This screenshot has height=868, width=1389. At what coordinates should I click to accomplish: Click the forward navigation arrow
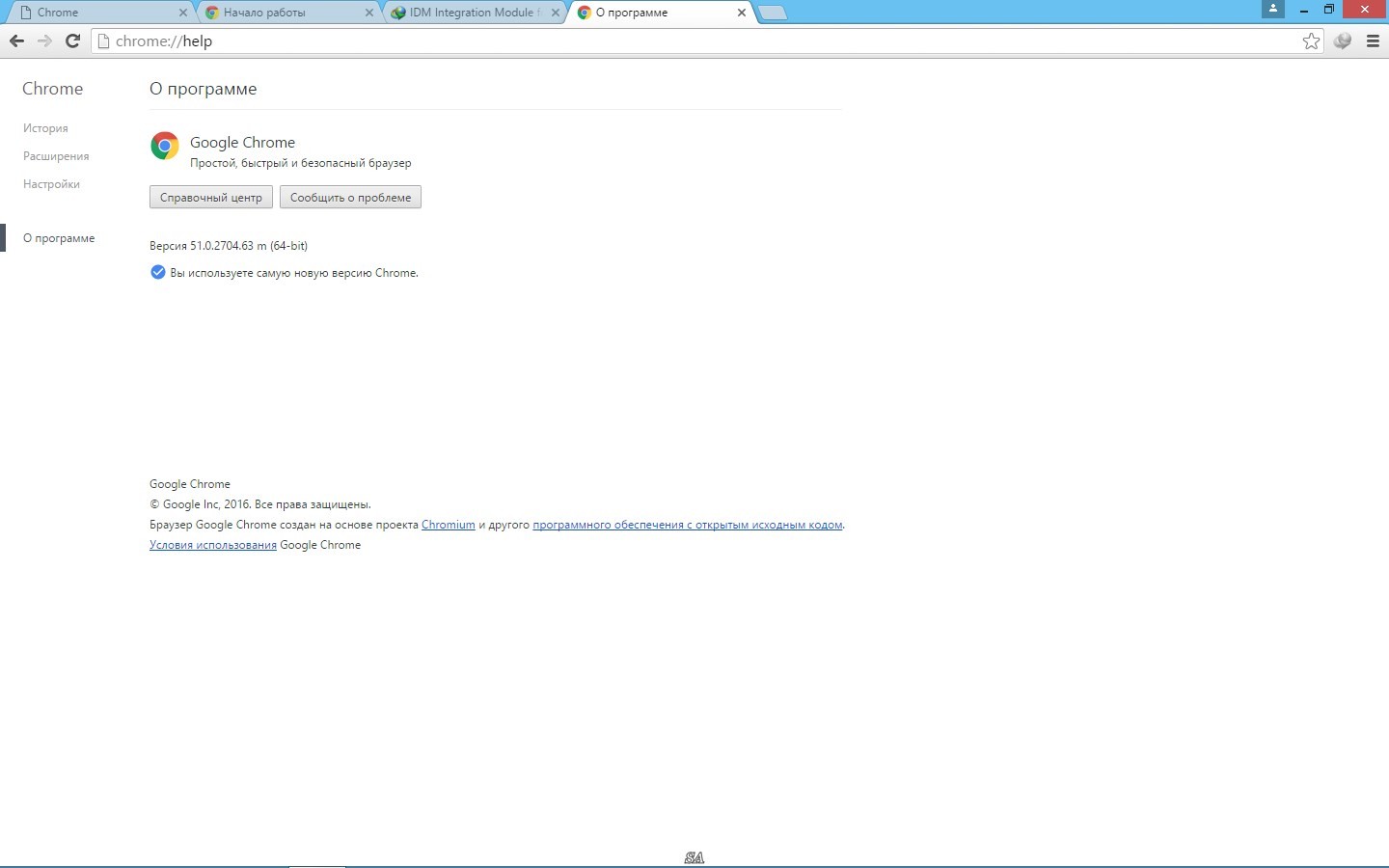click(x=44, y=41)
